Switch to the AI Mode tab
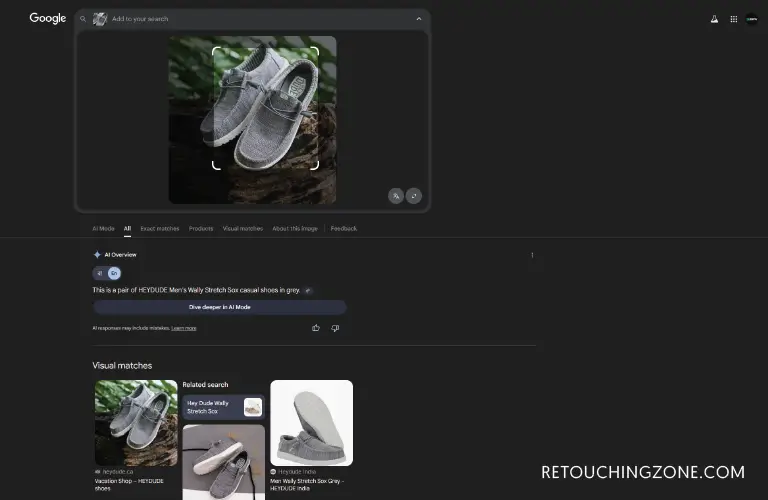This screenshot has height=500, width=768. [103, 229]
